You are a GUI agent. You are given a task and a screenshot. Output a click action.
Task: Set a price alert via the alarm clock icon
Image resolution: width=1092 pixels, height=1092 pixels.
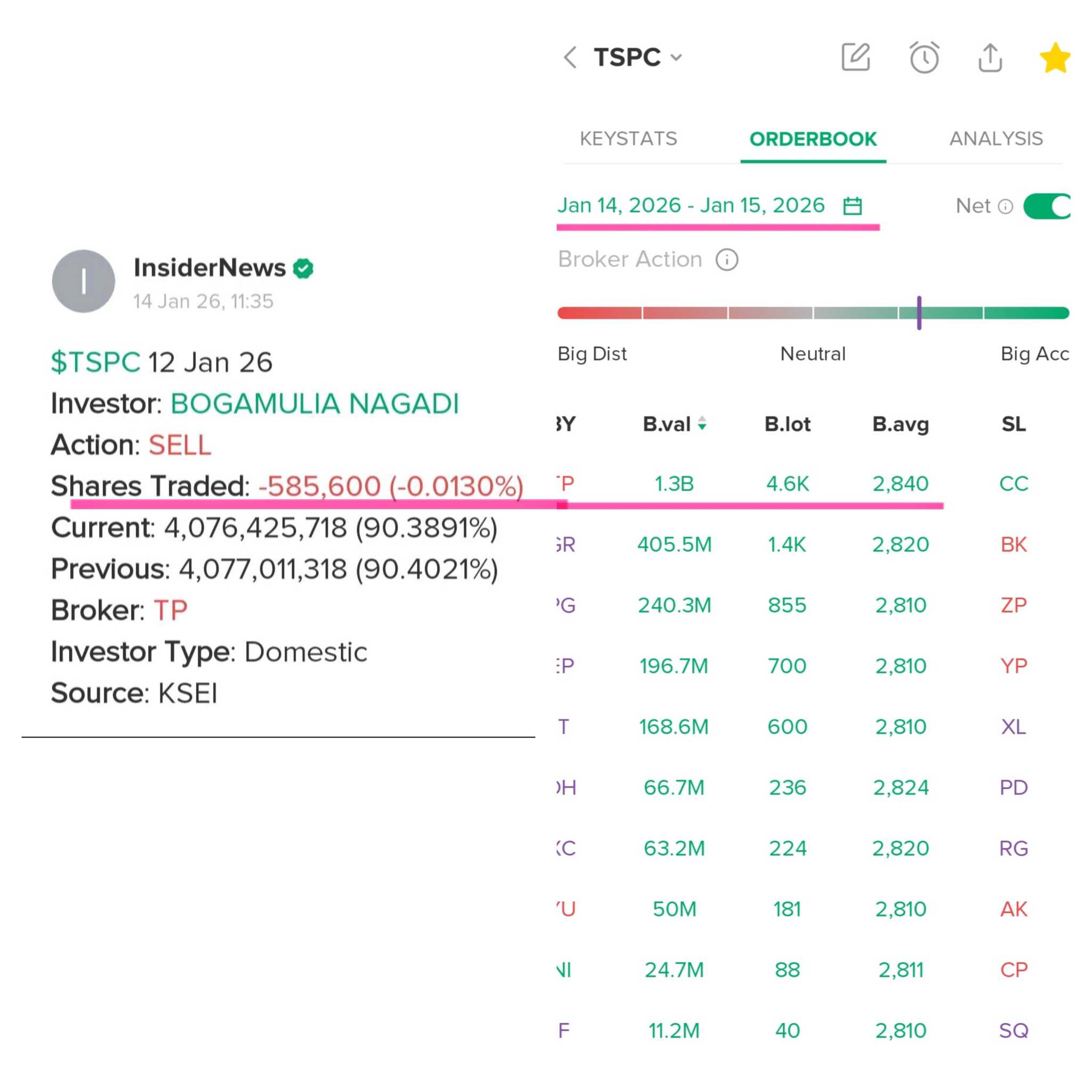pyautogui.click(x=924, y=58)
